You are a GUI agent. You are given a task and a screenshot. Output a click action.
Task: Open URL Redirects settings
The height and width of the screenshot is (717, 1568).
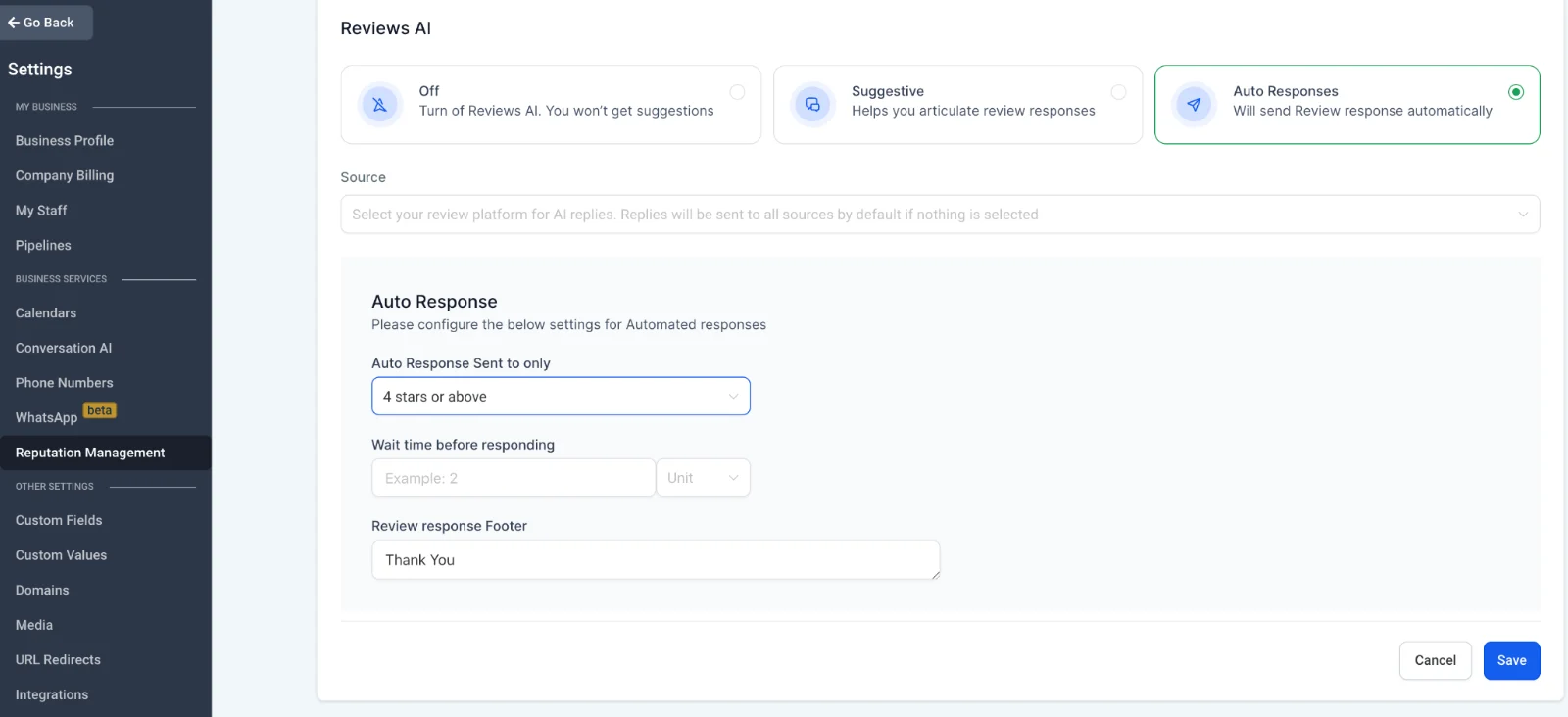coord(58,660)
